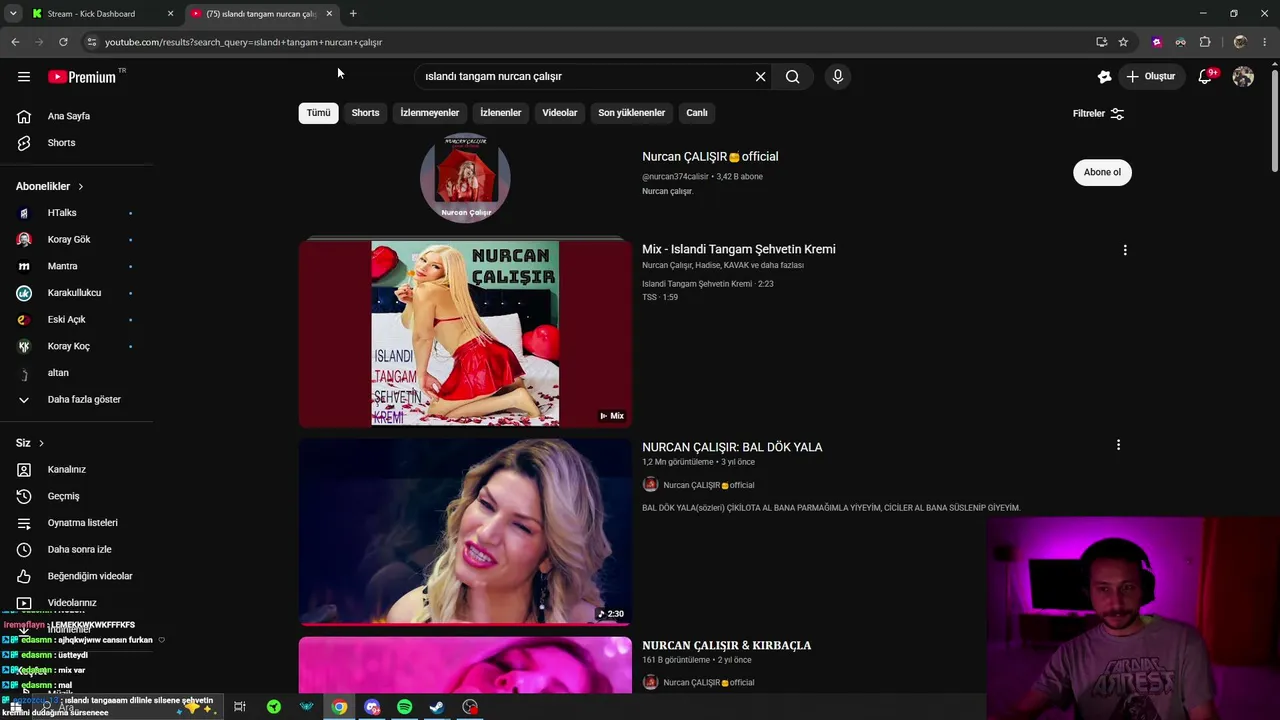The image size is (1280, 720).
Task: Open the Karakullukcu subscription
Action: coord(76,293)
